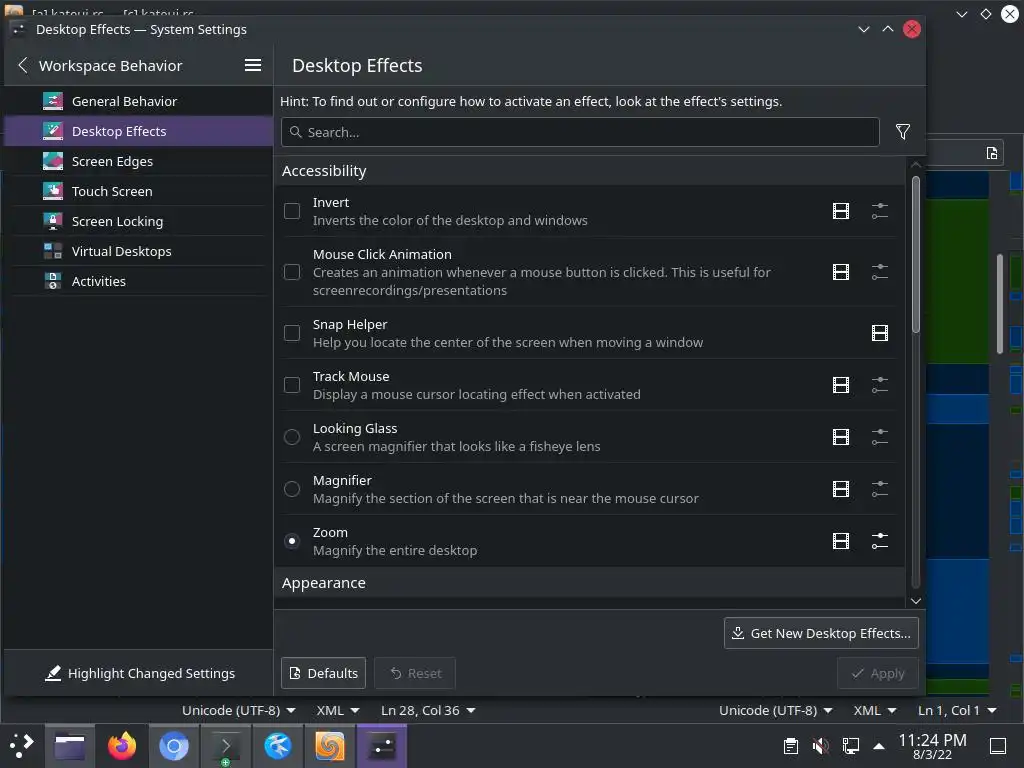
Task: Select the Magnifier radio button
Action: click(292, 489)
